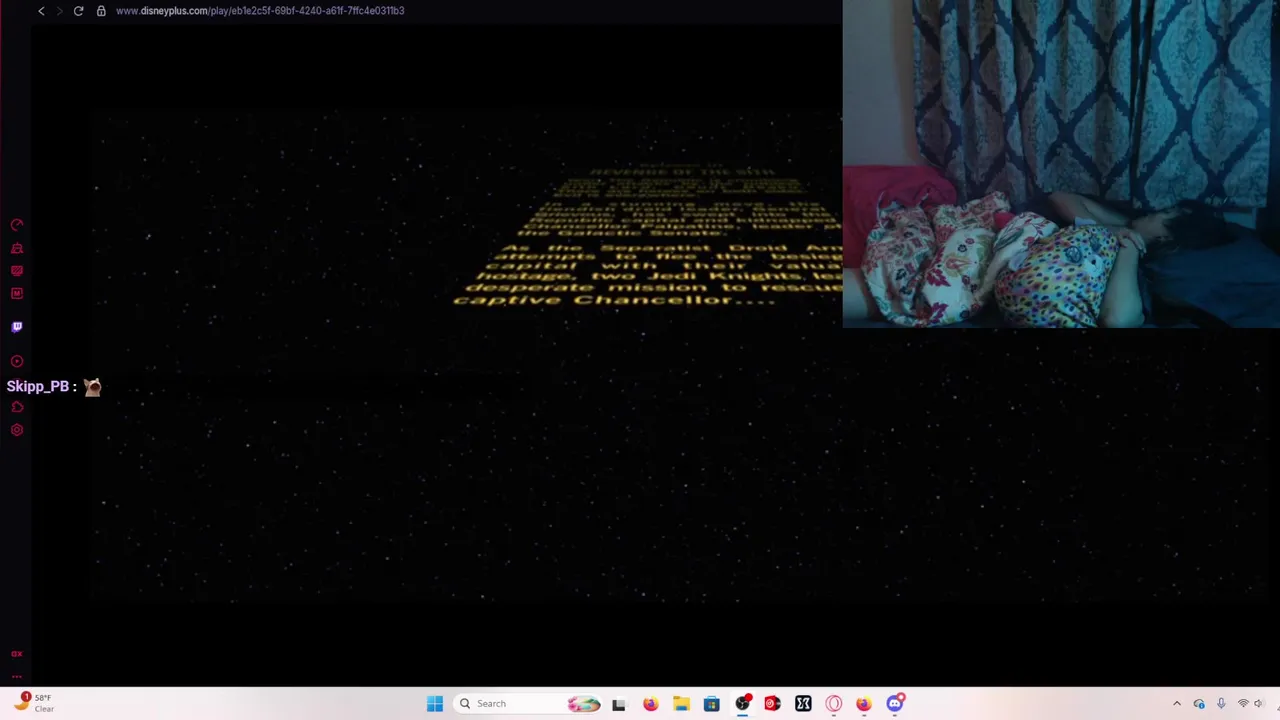Viewport: 1280px width, 720px height.
Task: Open Microsoft Store from the taskbar
Action: click(x=711, y=704)
